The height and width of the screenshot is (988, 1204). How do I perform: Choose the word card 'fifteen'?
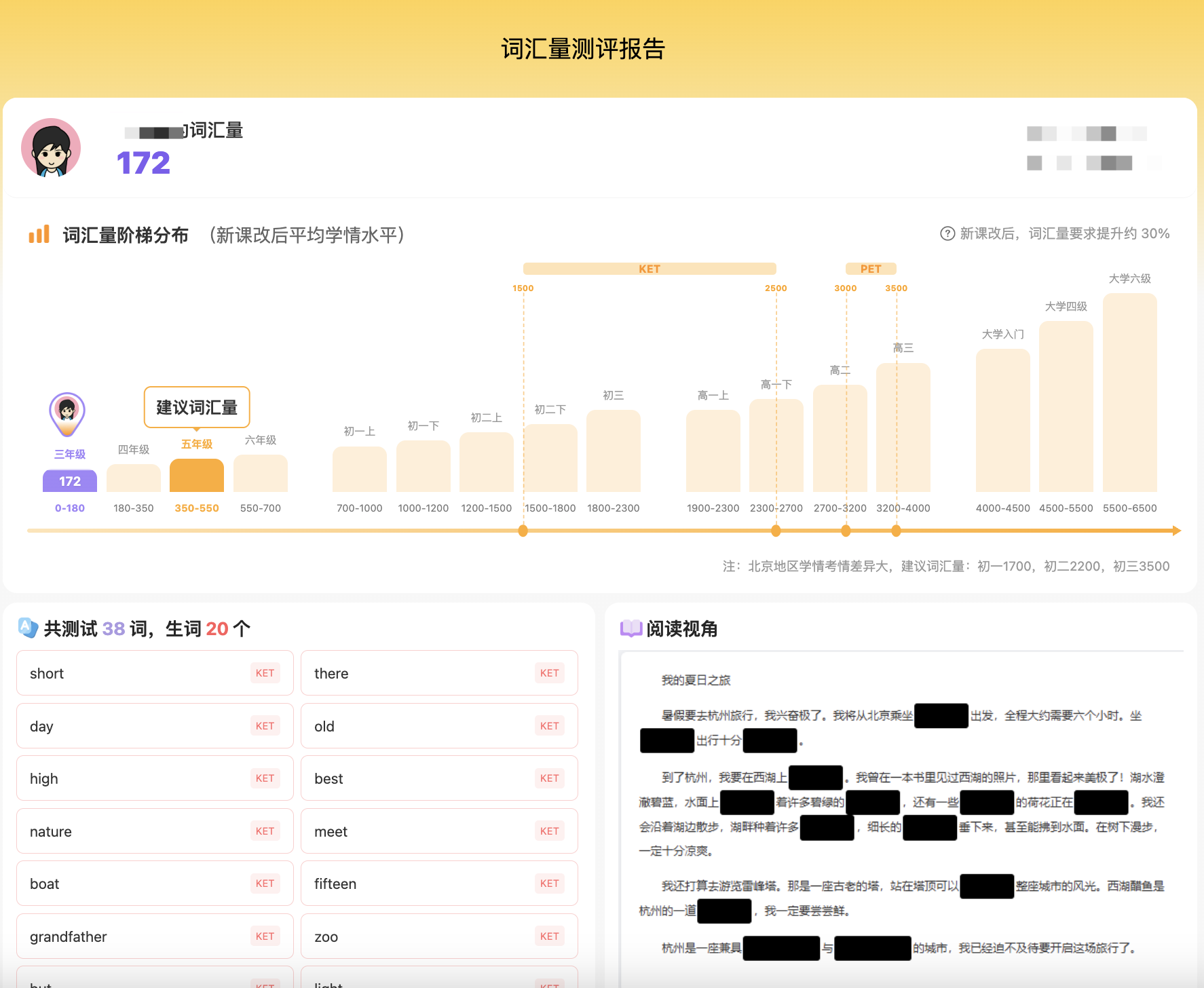pyautogui.click(x=439, y=883)
